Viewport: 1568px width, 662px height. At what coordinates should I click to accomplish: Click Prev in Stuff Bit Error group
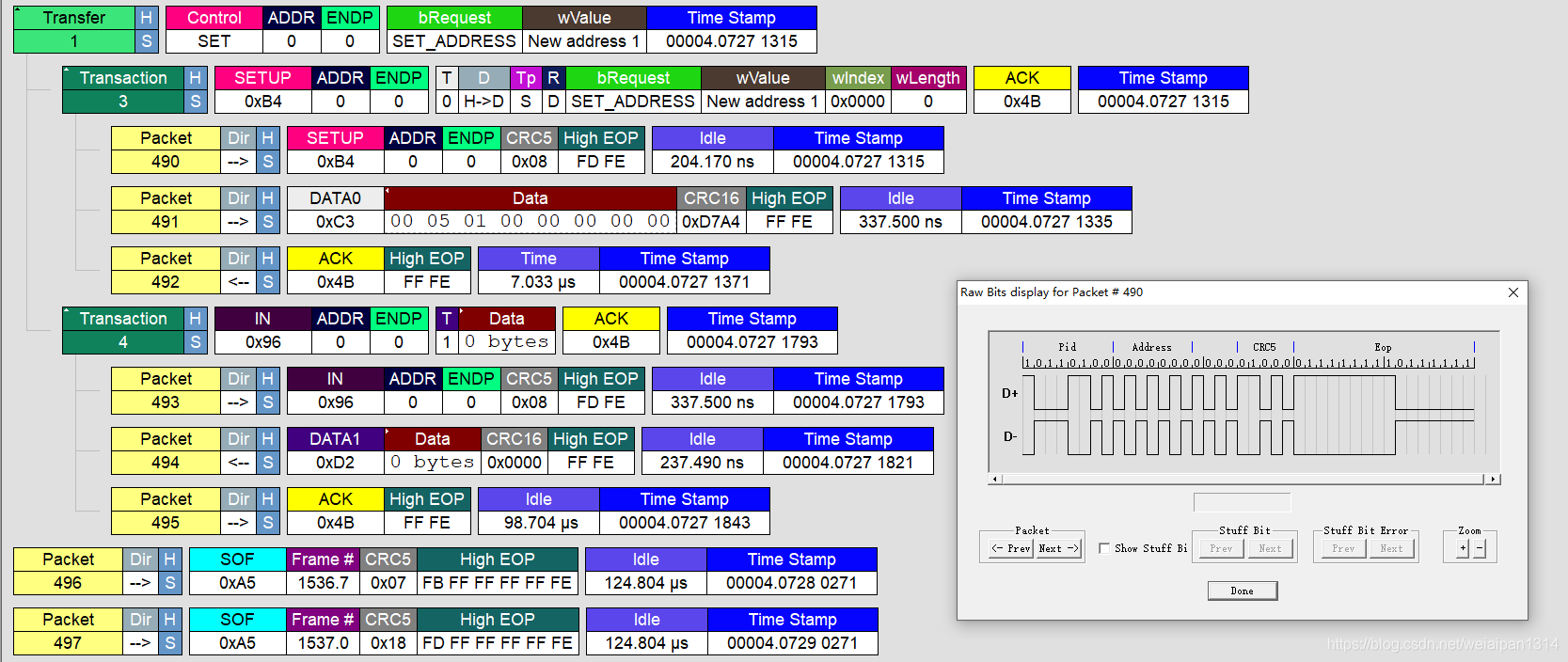pos(1343,548)
